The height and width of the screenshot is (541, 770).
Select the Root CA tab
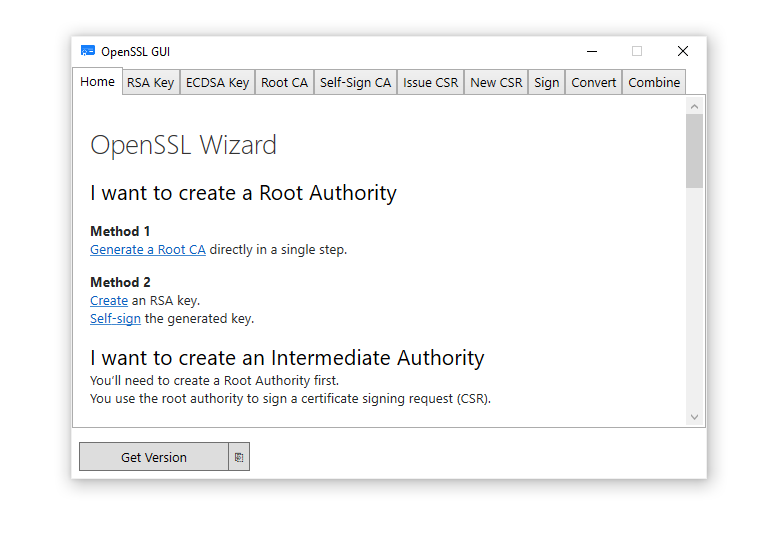284,82
